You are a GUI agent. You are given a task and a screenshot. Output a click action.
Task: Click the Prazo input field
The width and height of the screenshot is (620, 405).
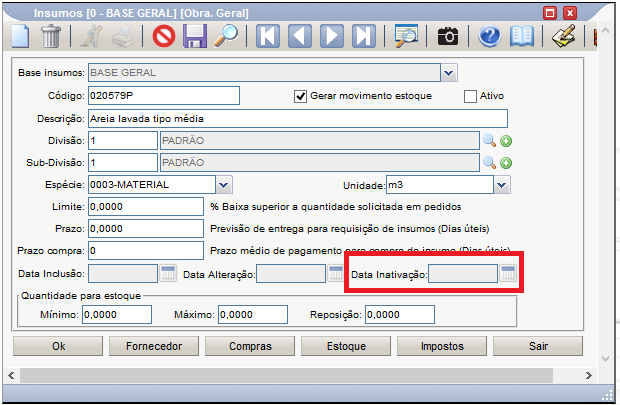[x=146, y=229]
